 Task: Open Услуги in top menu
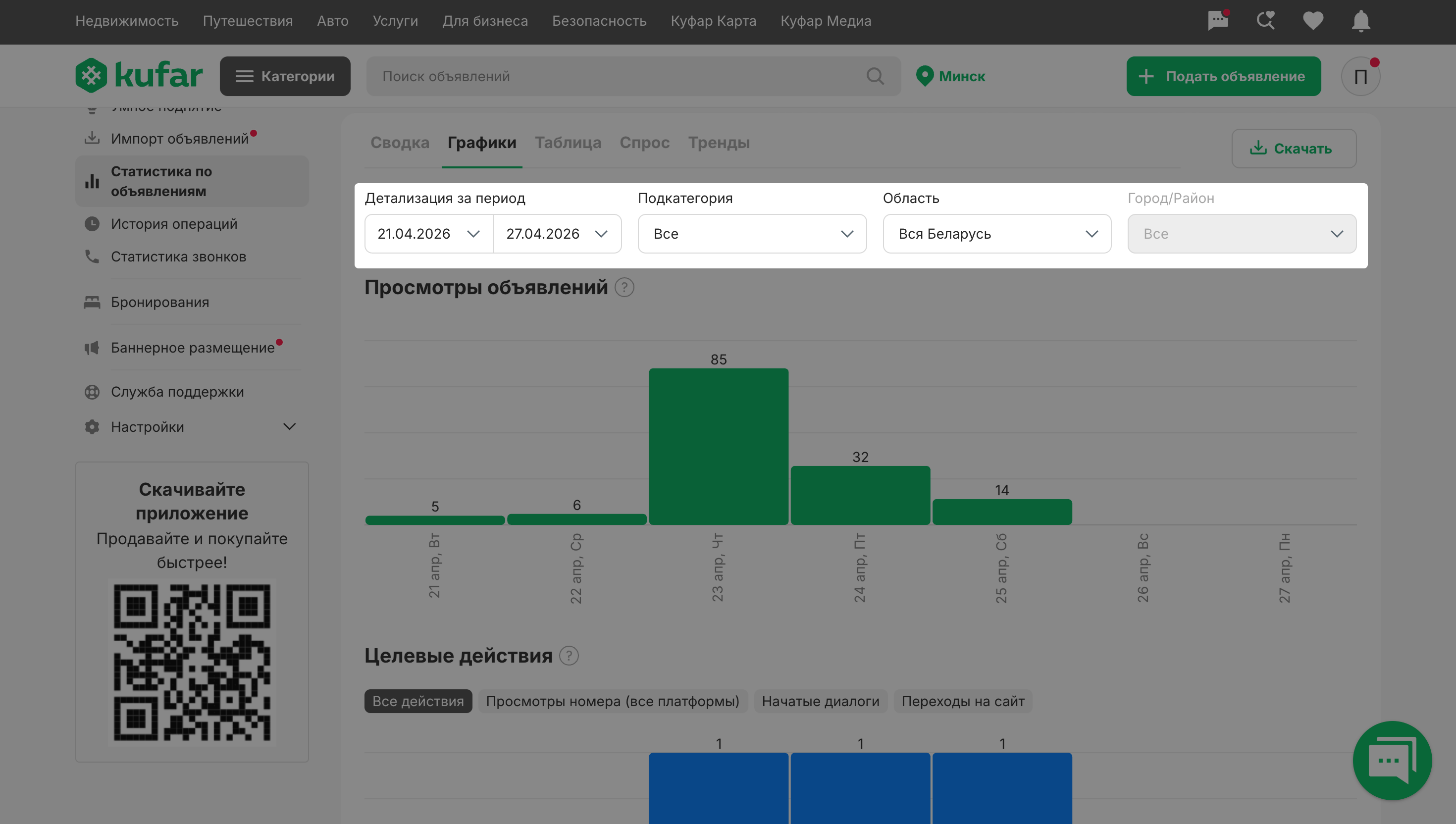point(396,21)
